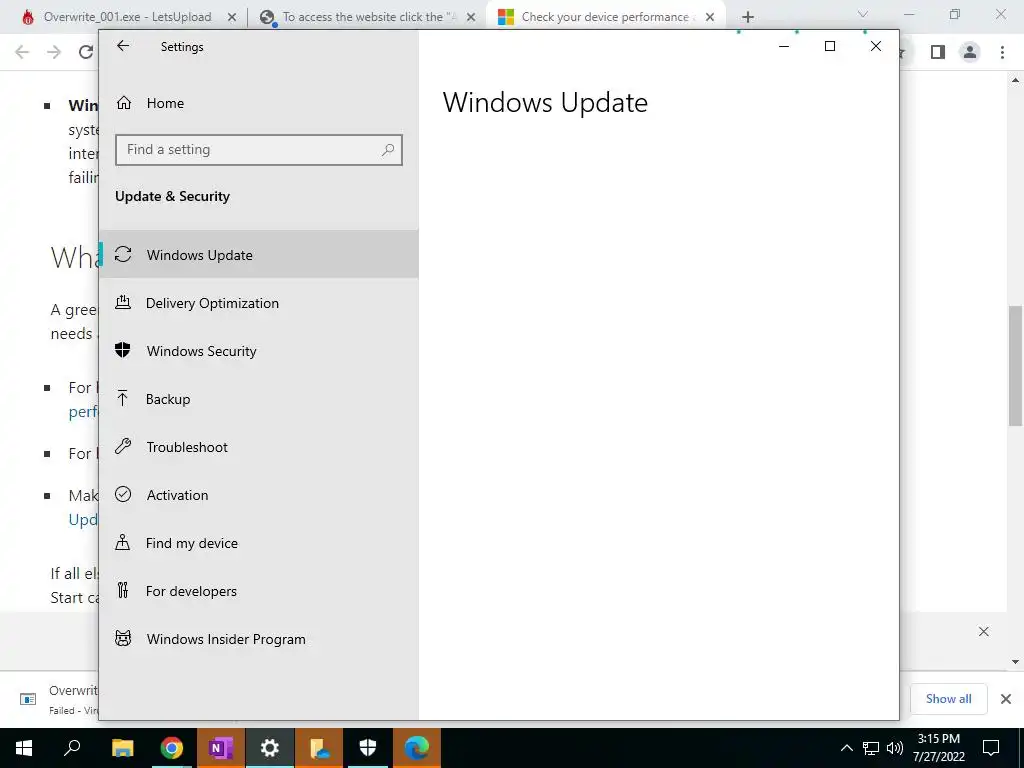Open the Chrome profile avatar menu
1024x768 pixels.
point(970,52)
